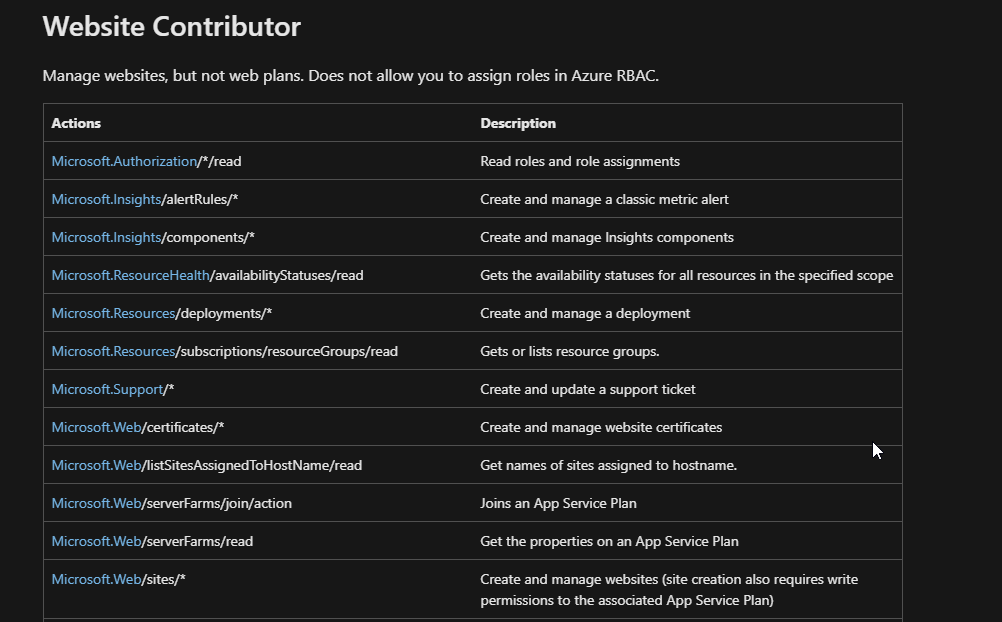The image size is (1002, 622).
Task: Click the '/*/read' action text
Action: [x=219, y=161]
